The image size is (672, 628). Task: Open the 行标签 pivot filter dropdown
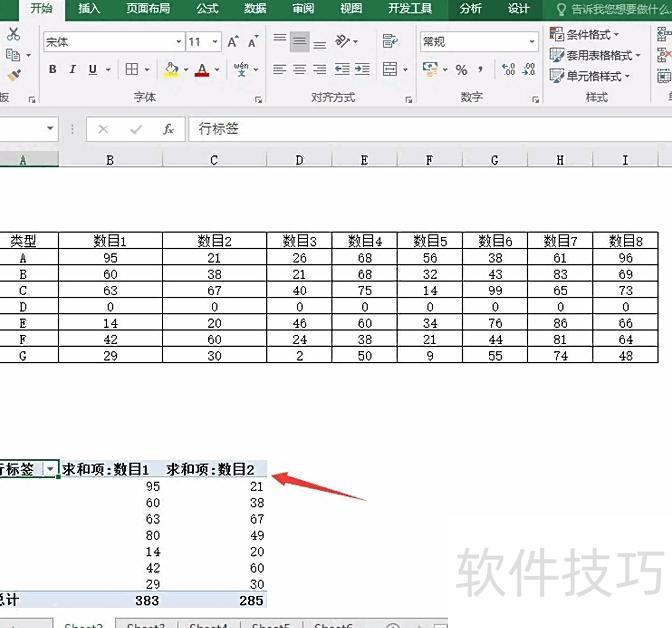coord(50,469)
